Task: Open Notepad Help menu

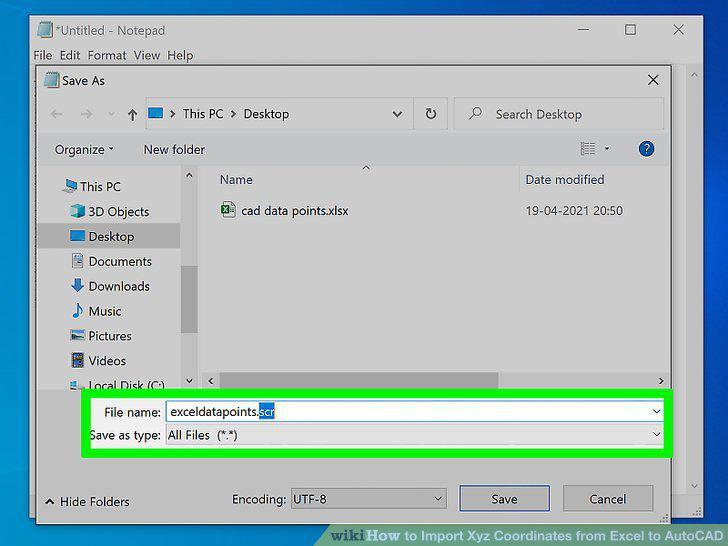Action: [x=180, y=55]
